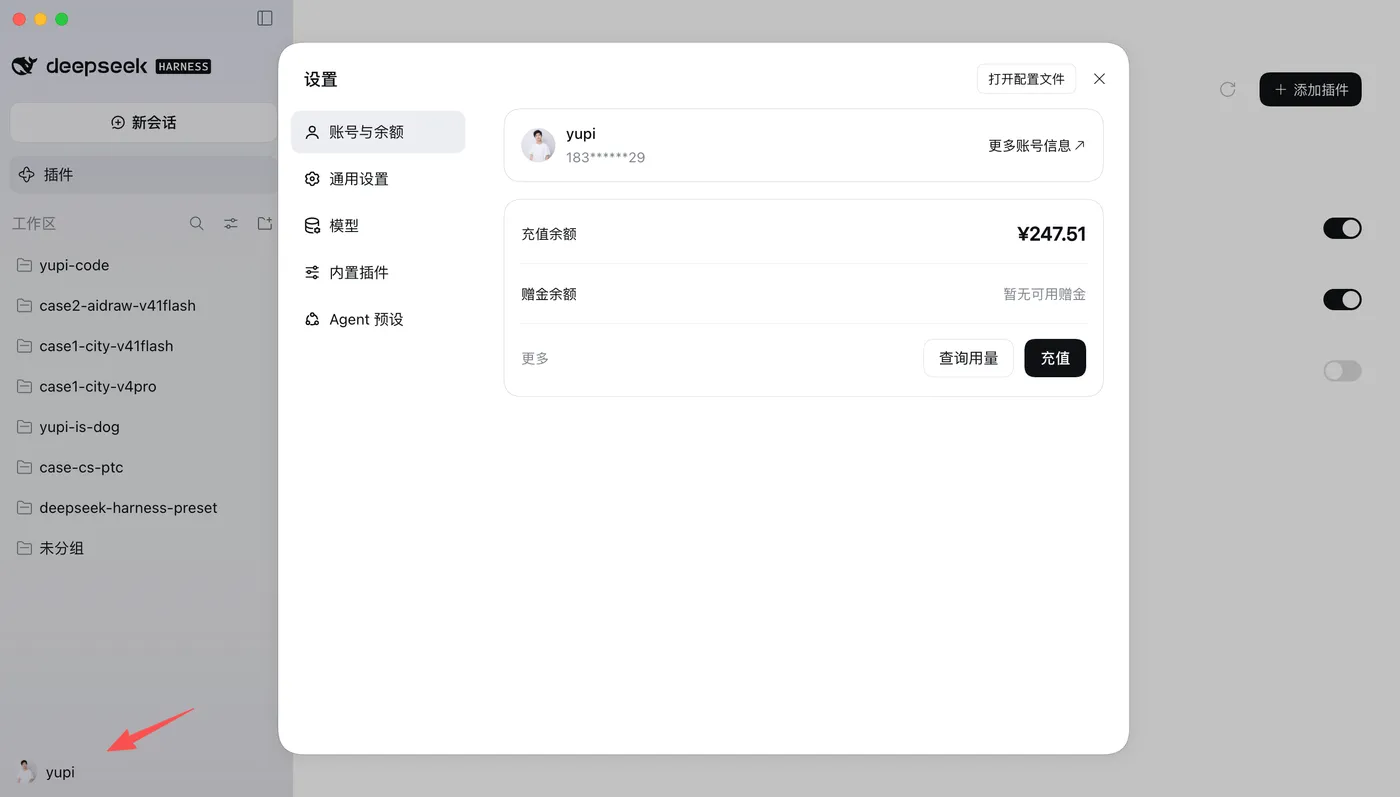1400x797 pixels.
Task: Enable the third disabled plugin switch
Action: (1342, 371)
